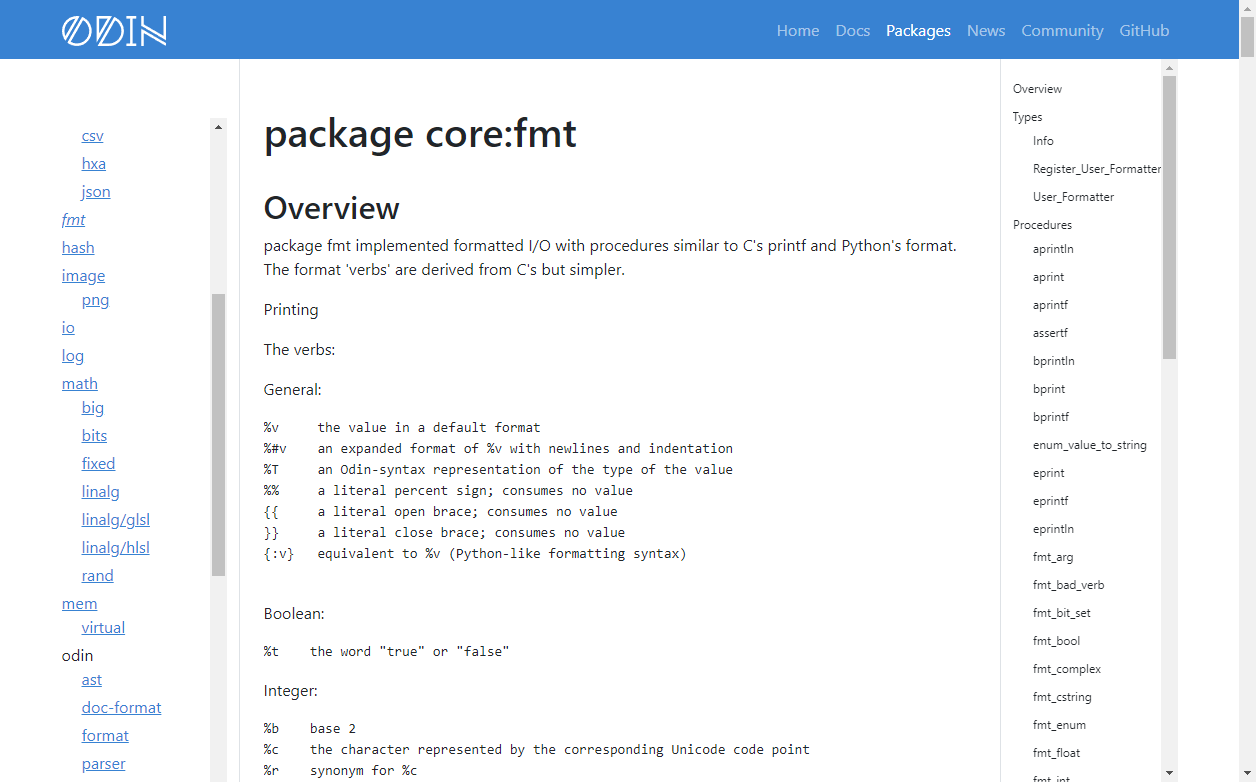Open the png subpackage under image
This screenshot has width=1256, height=782.
click(95, 299)
